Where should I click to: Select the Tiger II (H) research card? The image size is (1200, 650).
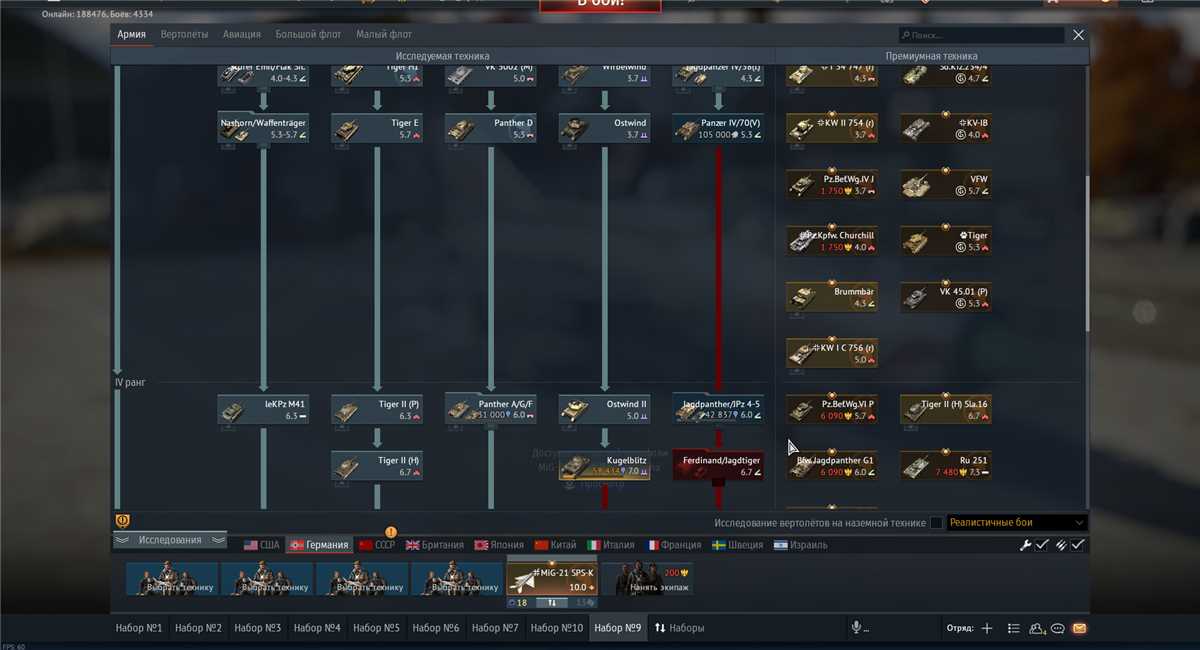point(377,465)
